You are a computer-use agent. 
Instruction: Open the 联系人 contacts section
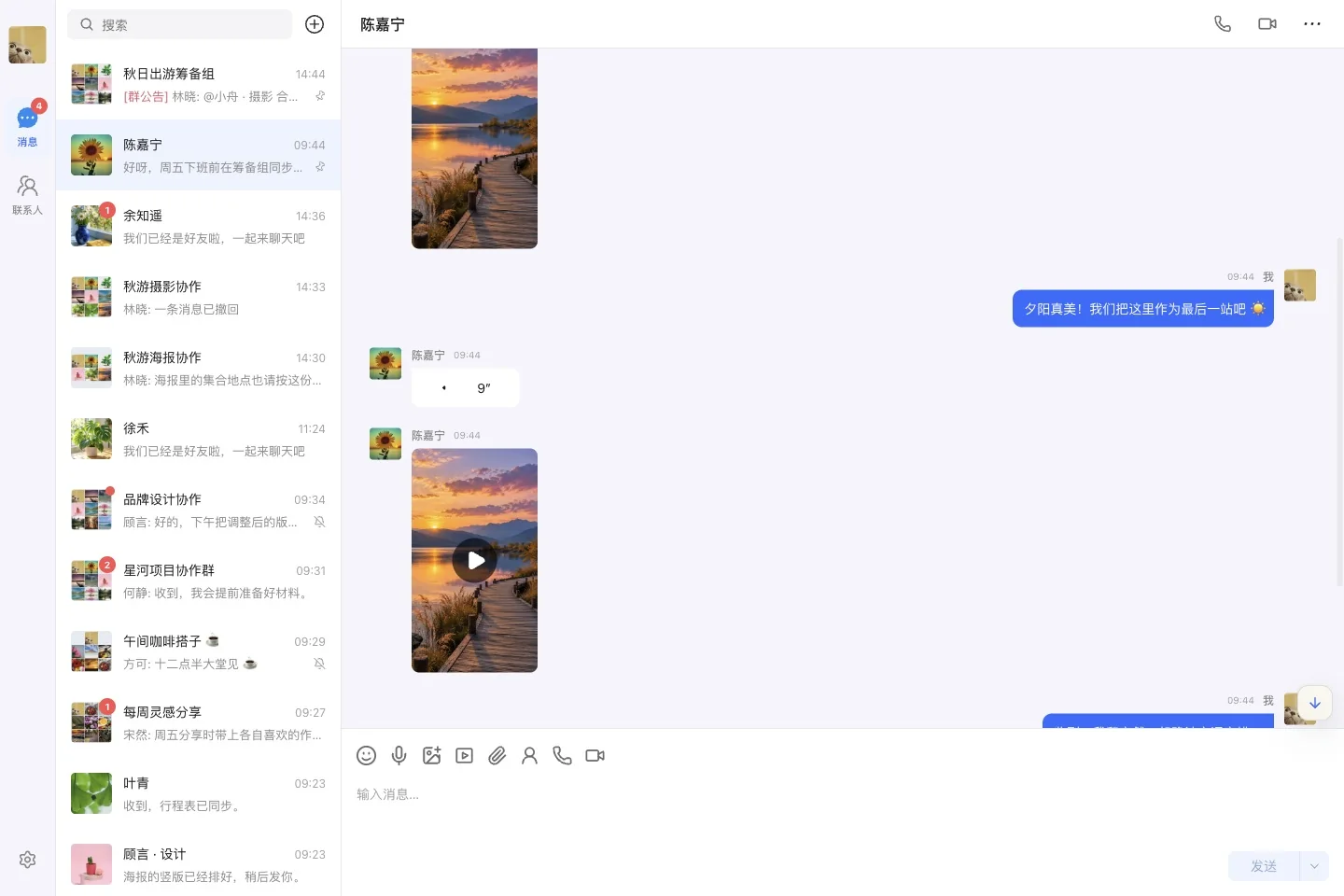pyautogui.click(x=27, y=195)
